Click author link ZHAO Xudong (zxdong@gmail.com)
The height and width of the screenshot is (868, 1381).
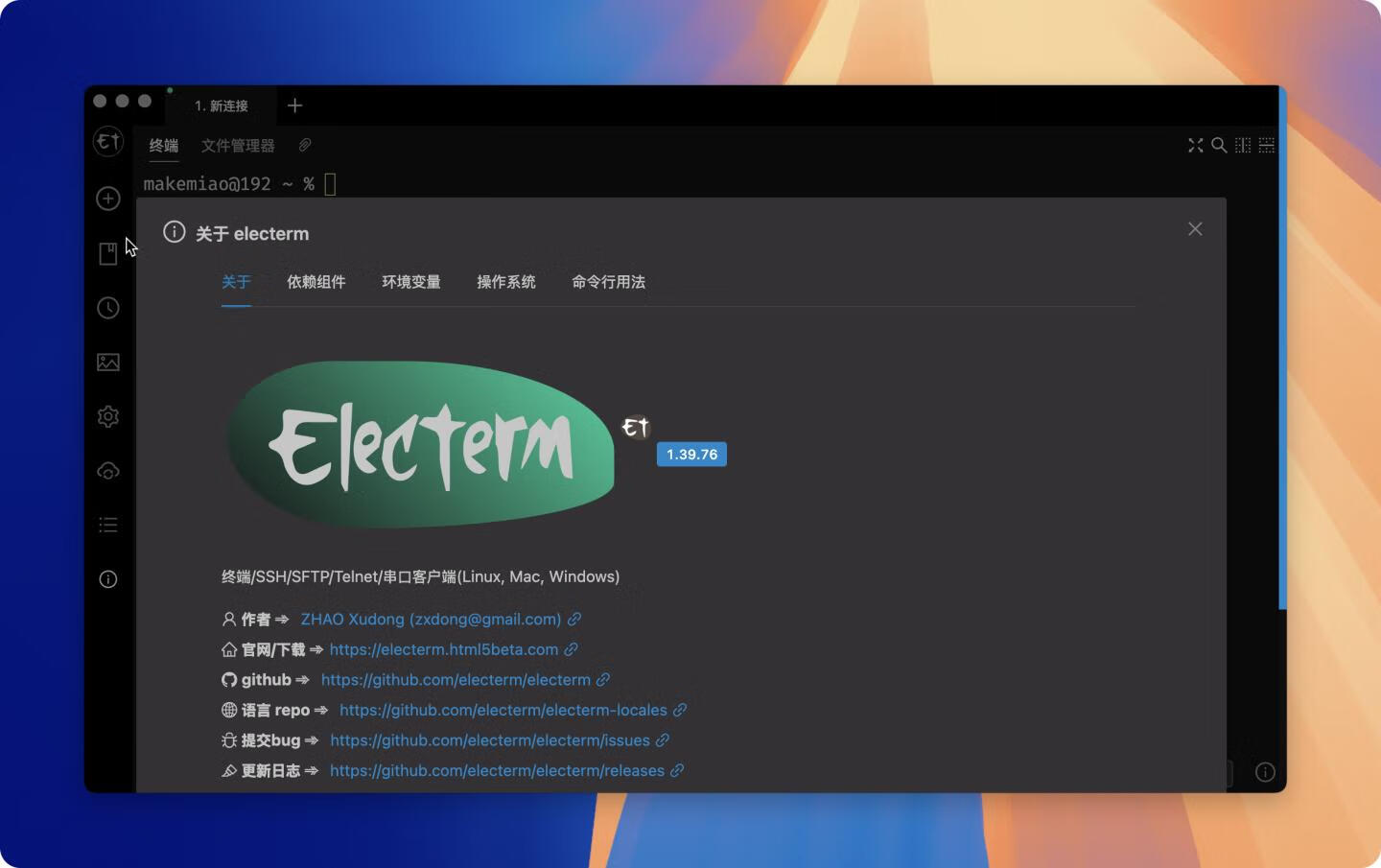(431, 620)
